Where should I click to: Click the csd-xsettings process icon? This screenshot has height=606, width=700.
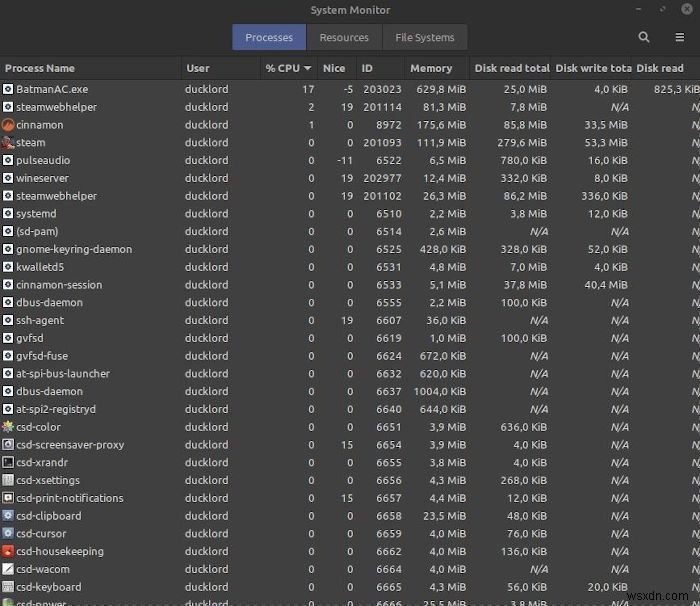(x=8, y=480)
